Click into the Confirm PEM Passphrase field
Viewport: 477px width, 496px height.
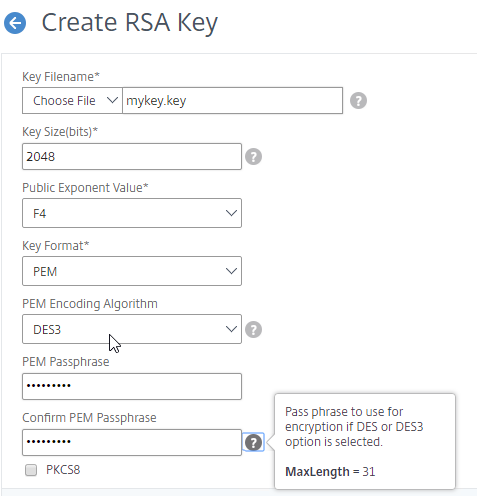point(132,442)
